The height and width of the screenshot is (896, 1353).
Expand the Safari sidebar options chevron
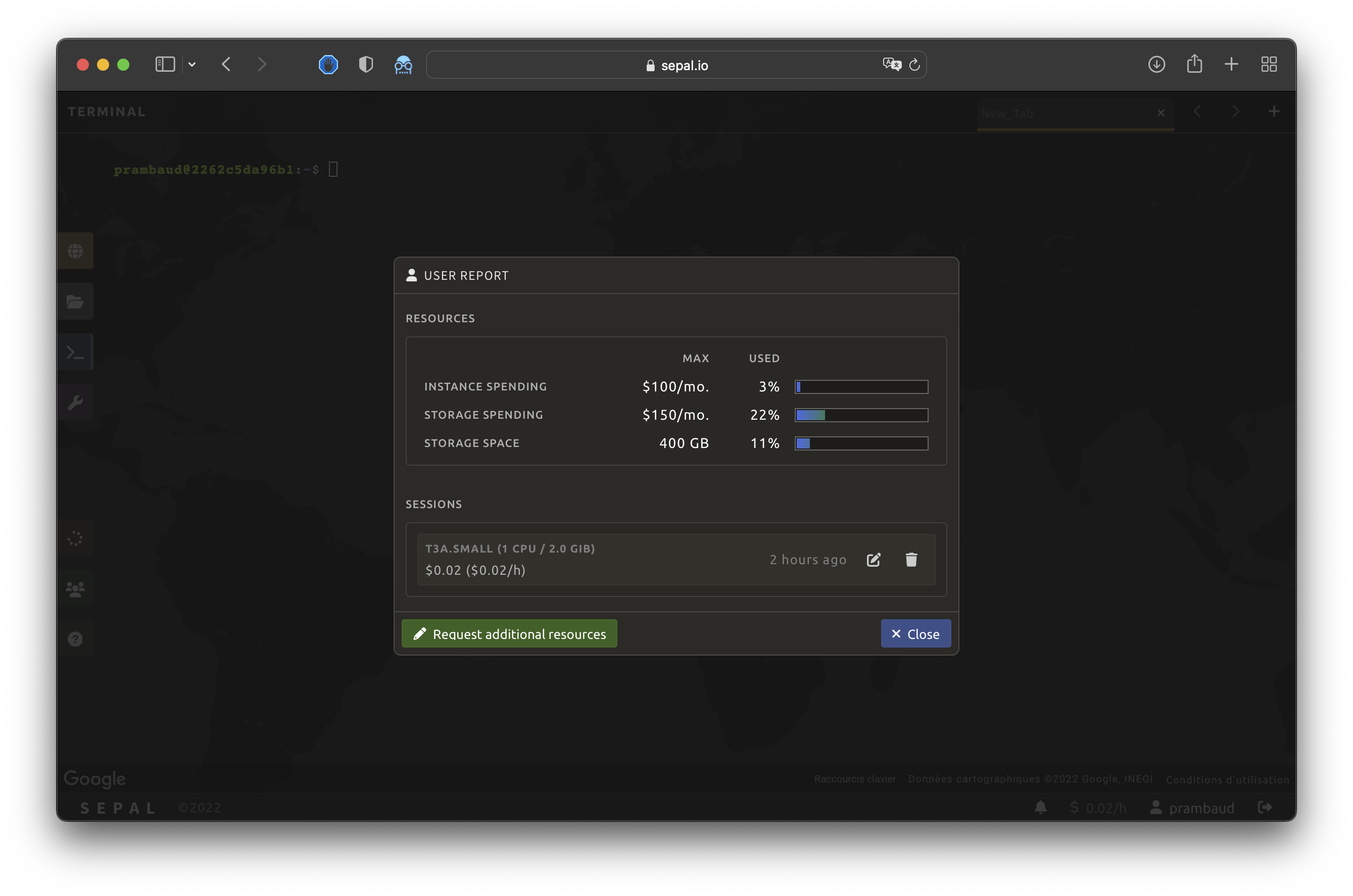tap(192, 65)
